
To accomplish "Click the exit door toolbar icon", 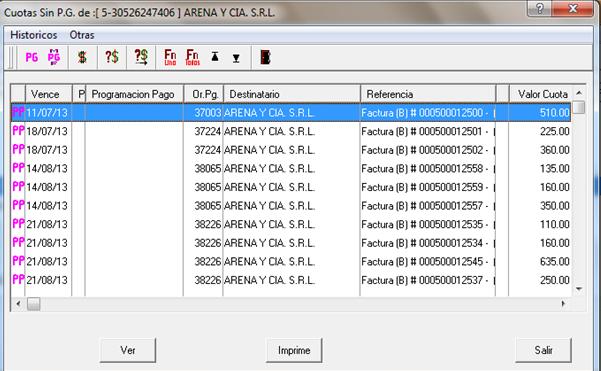I will click(x=265, y=57).
